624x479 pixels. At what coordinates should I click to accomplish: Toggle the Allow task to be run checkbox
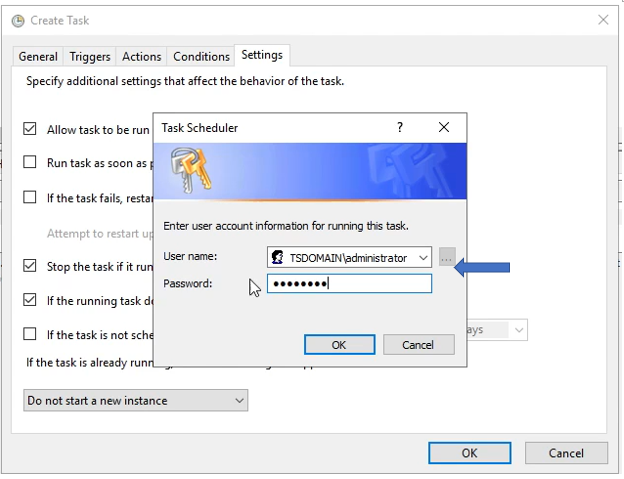coord(29,129)
